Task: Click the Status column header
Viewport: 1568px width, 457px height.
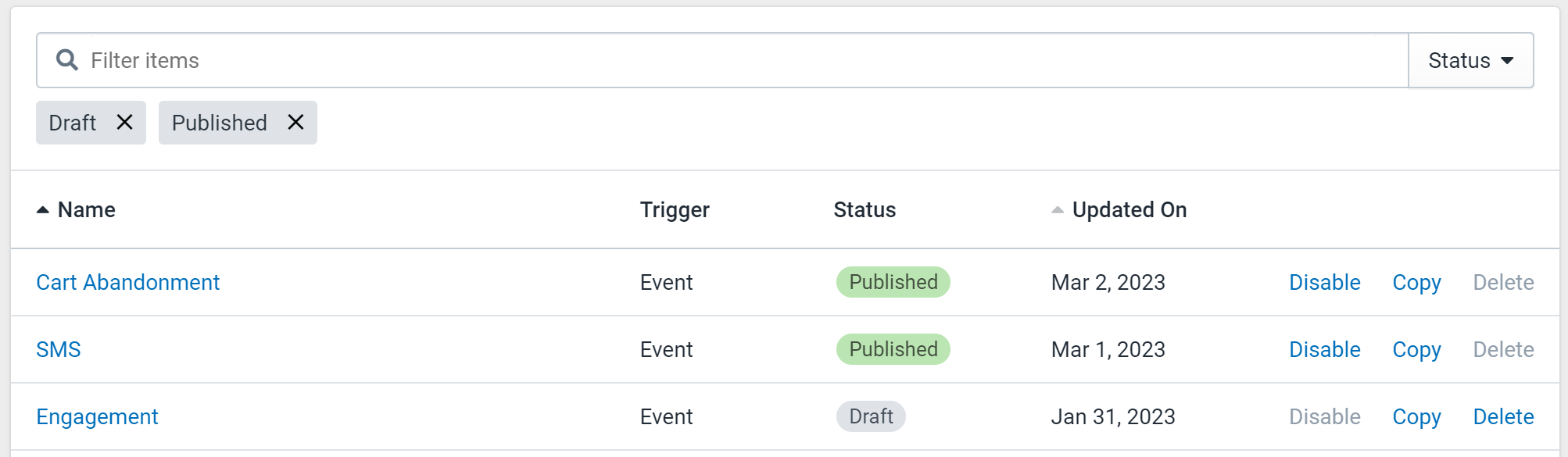Action: (x=865, y=209)
